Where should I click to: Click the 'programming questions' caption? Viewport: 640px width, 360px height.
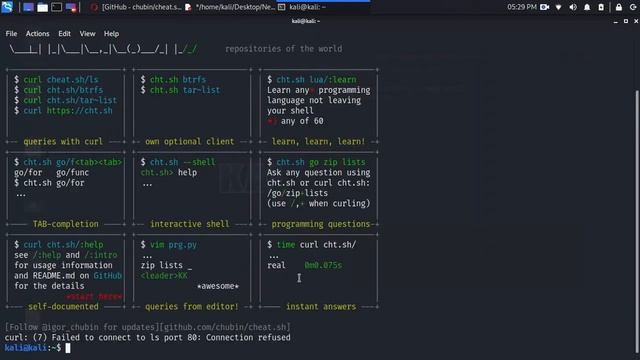(321, 224)
